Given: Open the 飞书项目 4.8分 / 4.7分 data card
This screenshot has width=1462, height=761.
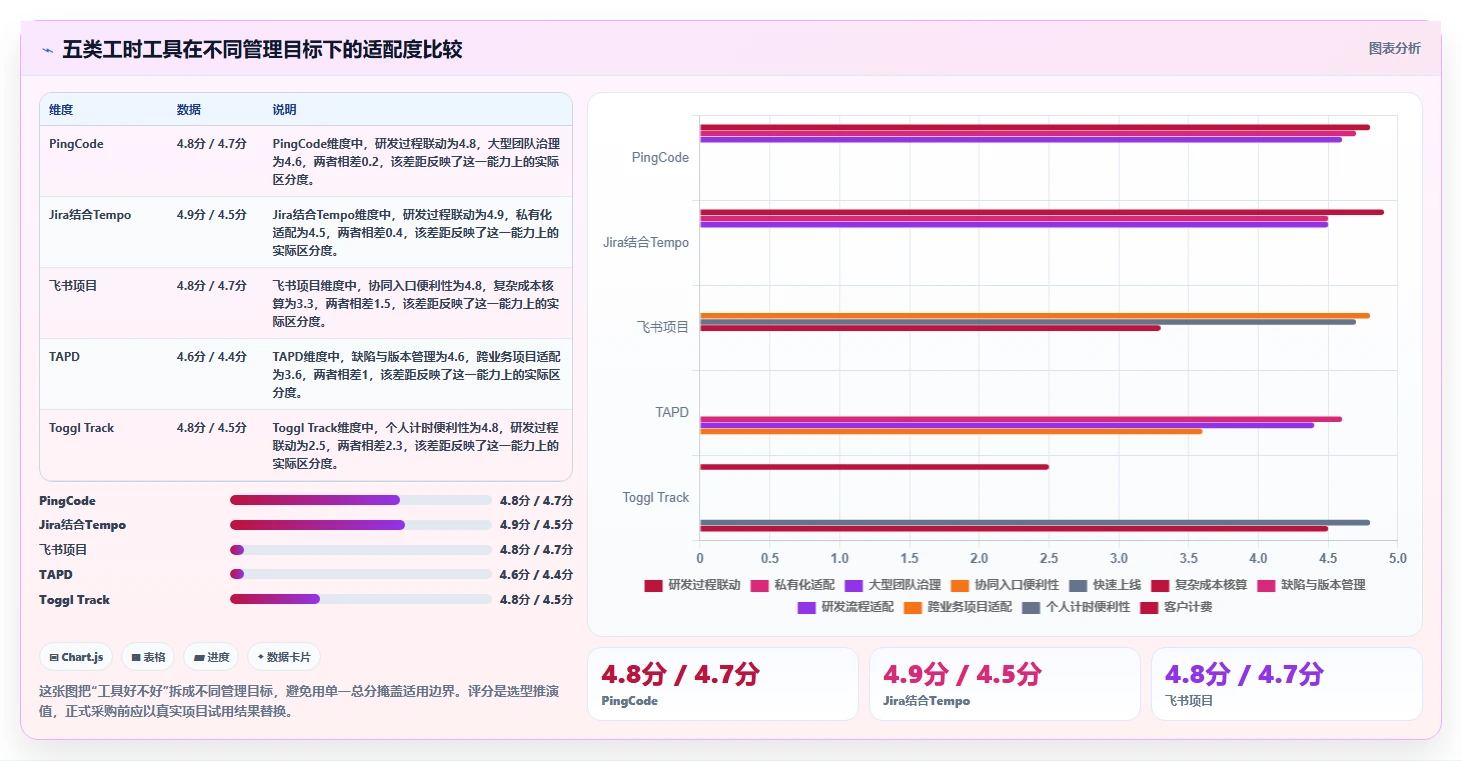Looking at the screenshot, I should pyautogui.click(x=1286, y=684).
